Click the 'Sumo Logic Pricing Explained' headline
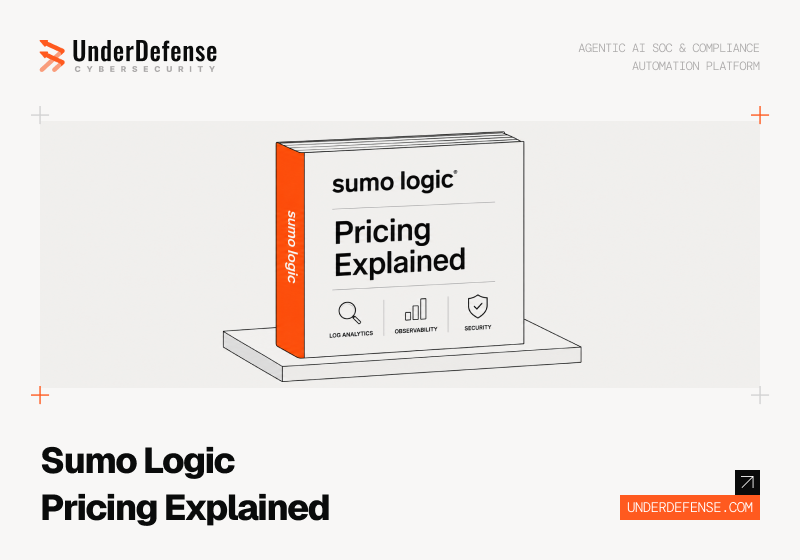The width and height of the screenshot is (800, 560). [185, 484]
